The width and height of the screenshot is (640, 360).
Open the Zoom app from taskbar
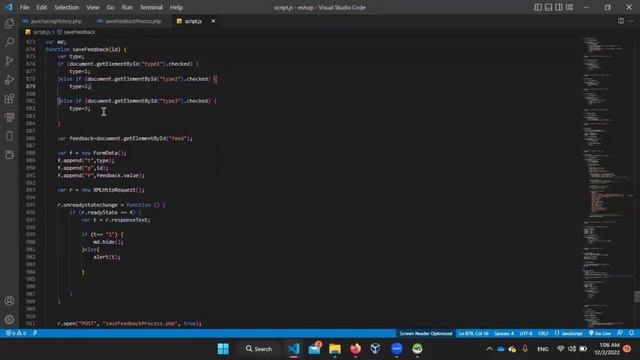(396, 349)
